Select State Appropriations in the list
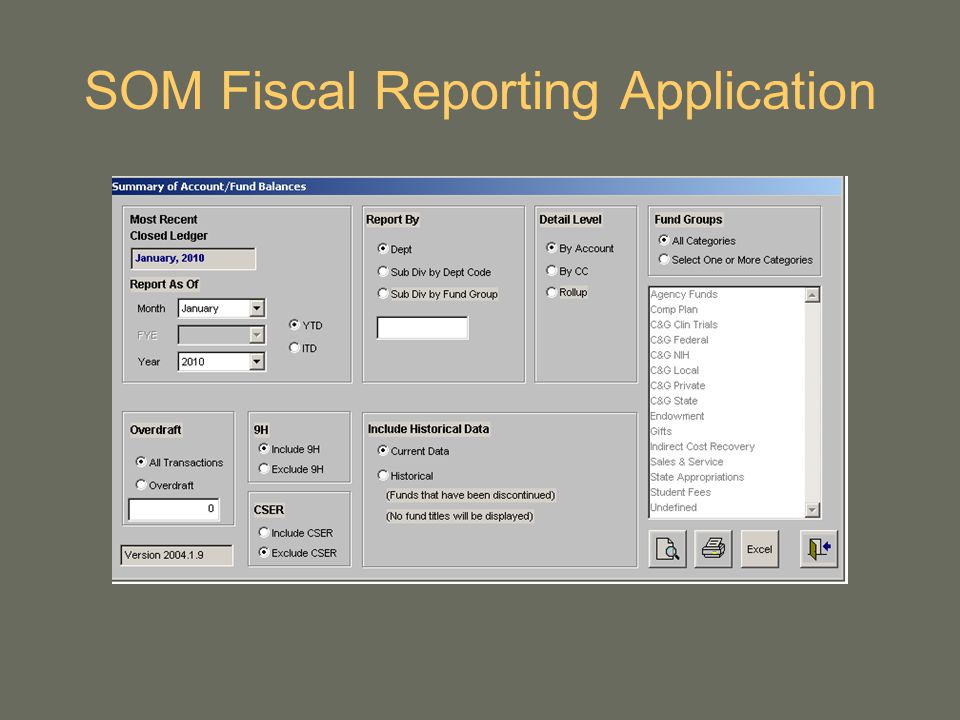Screen dimensions: 960x720 pyautogui.click(x=727, y=477)
